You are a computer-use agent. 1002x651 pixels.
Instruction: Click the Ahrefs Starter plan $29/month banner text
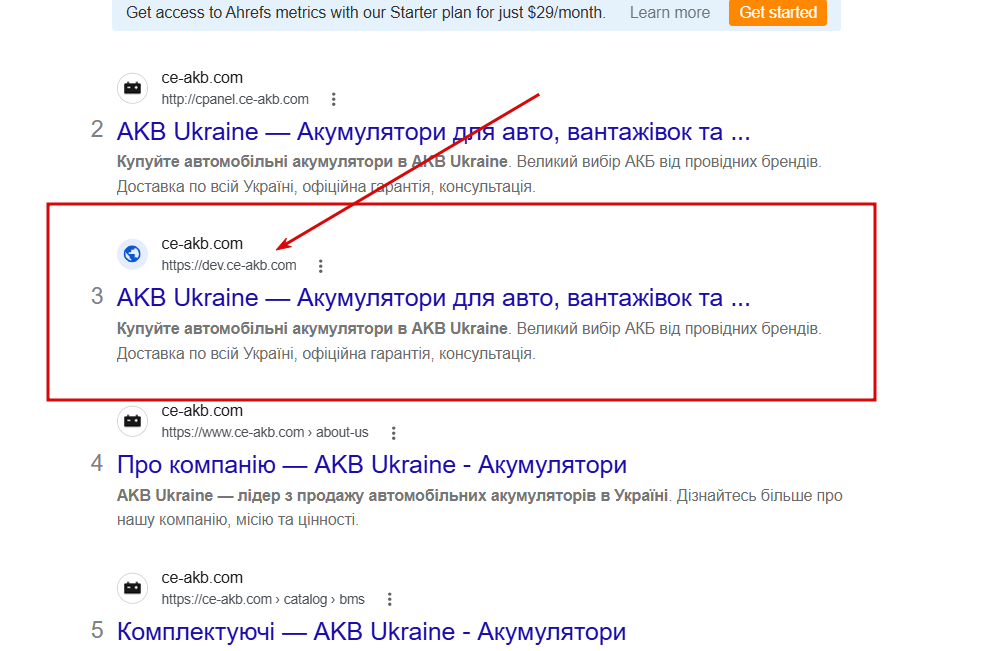[x=366, y=13]
